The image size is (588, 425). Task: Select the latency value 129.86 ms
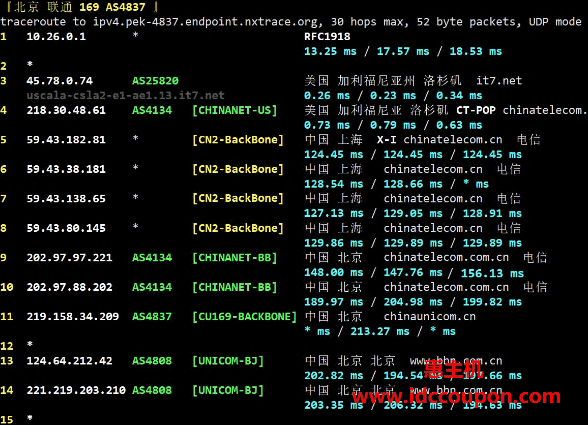coord(334,243)
